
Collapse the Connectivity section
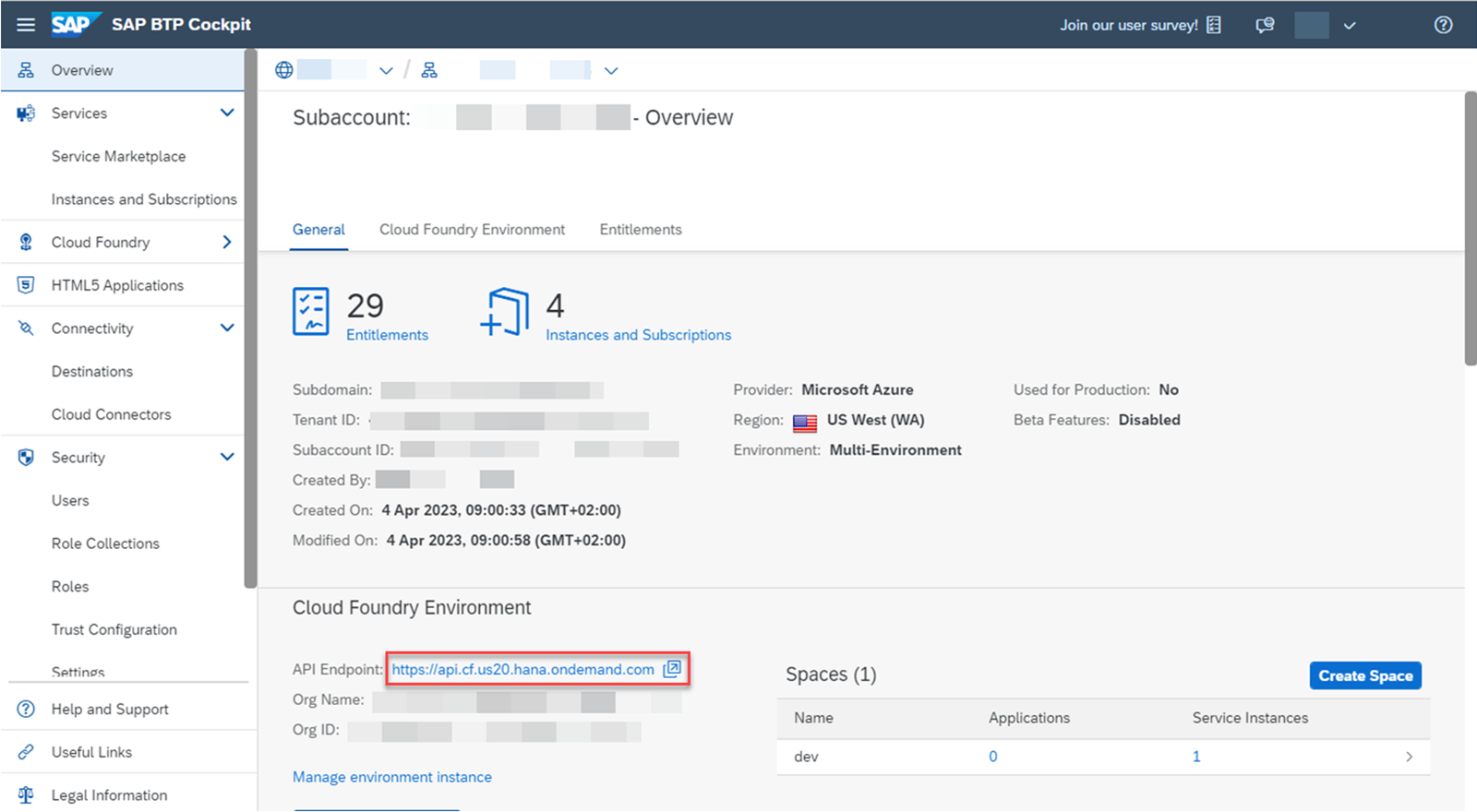227,328
